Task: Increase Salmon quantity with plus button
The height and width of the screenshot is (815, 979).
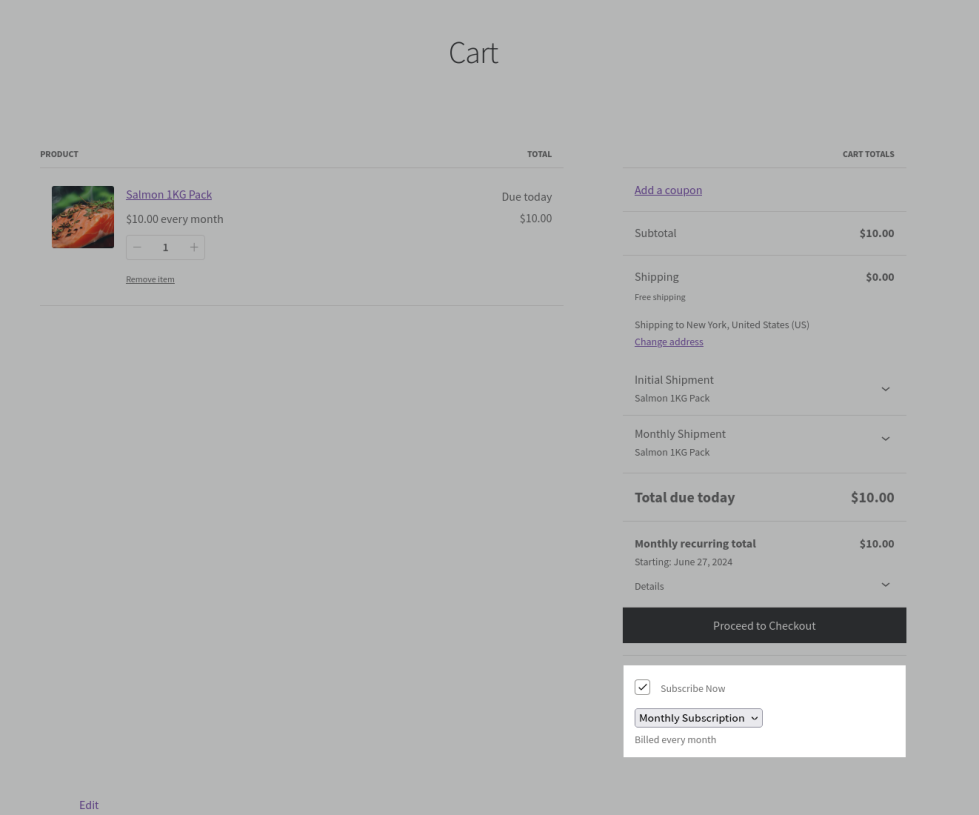Action: (194, 247)
